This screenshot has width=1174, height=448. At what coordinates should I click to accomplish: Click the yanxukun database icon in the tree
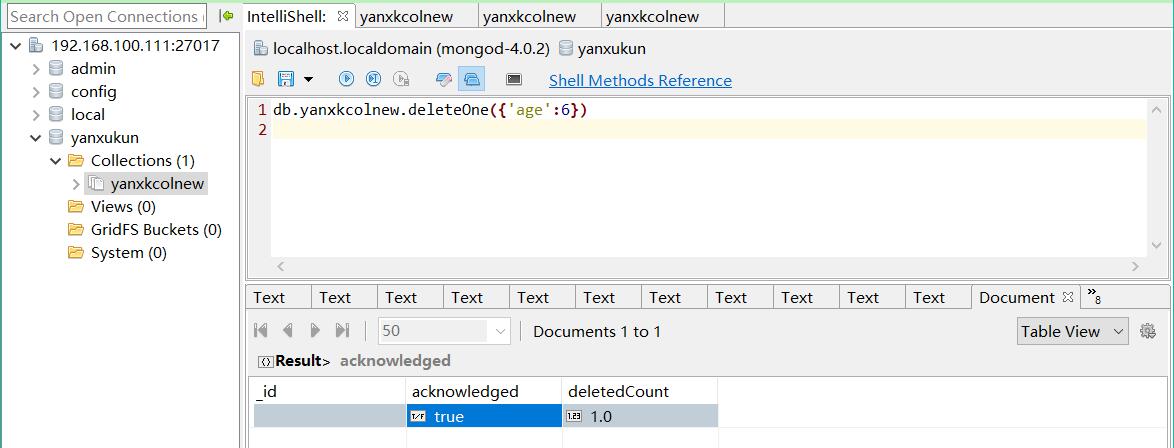tap(56, 137)
